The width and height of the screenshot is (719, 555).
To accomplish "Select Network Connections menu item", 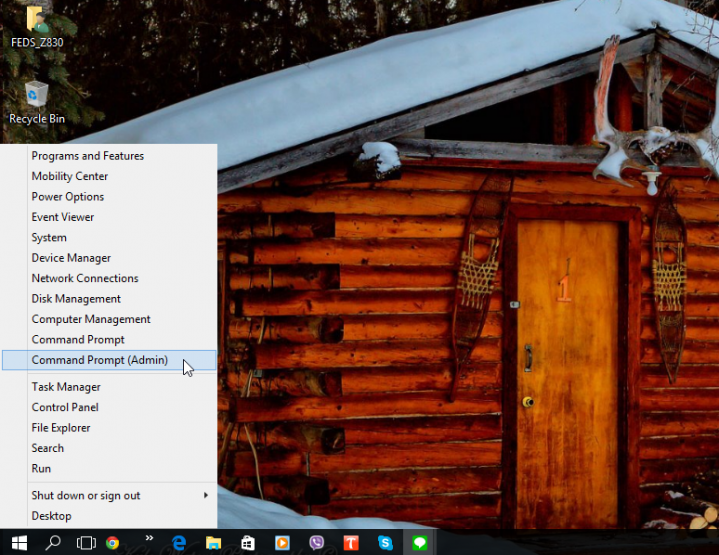I will (x=110, y=278).
